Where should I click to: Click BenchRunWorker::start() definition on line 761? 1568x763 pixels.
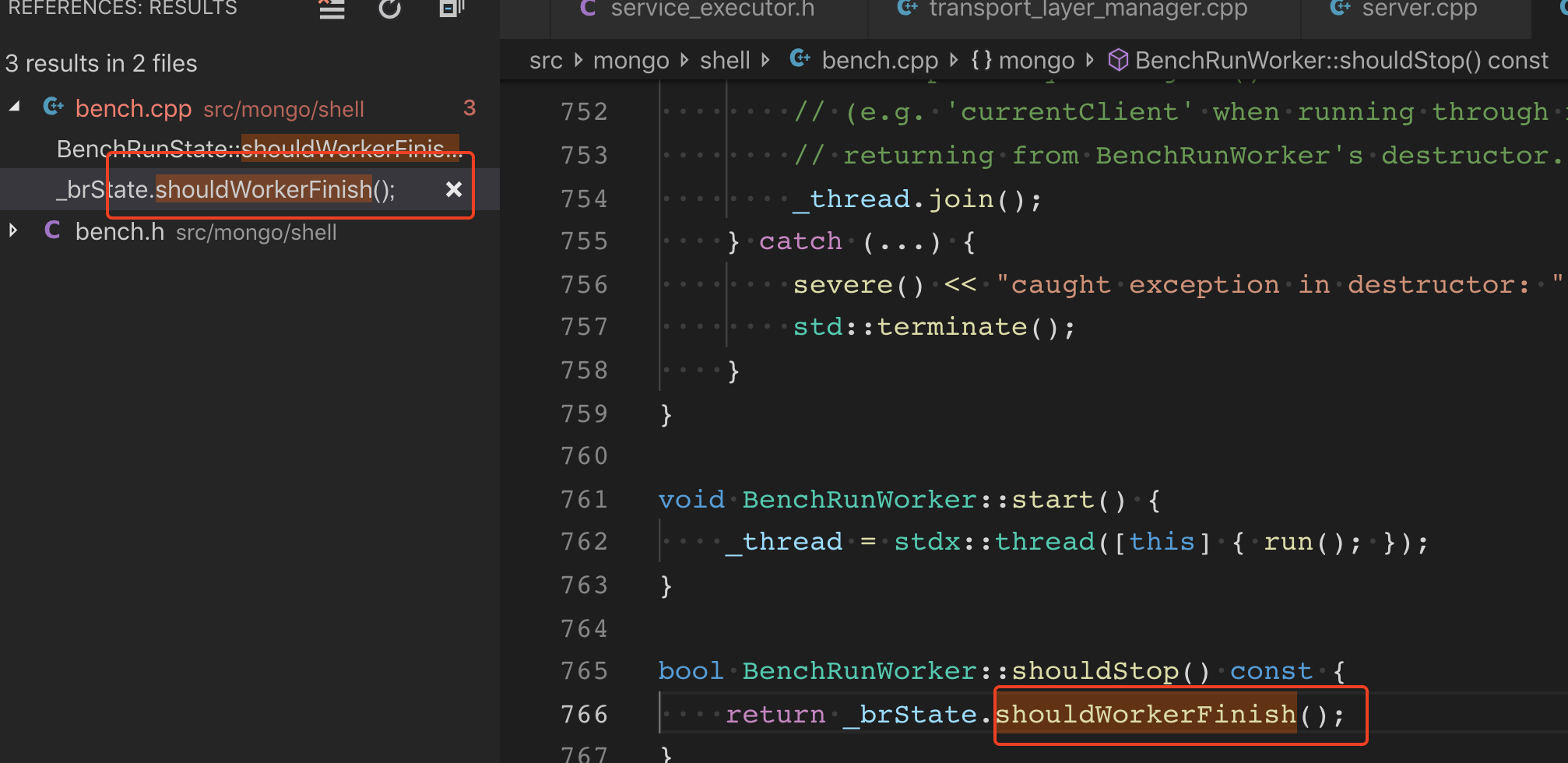click(x=934, y=499)
